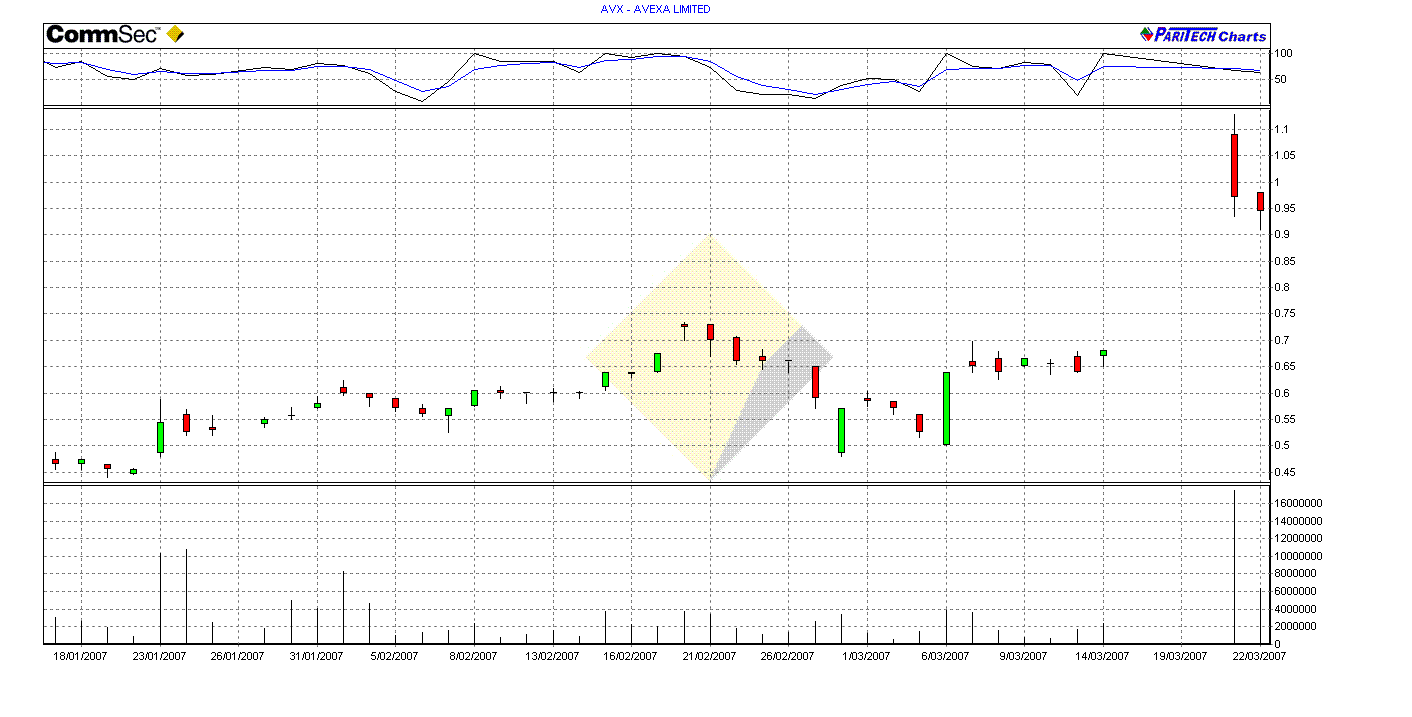The image size is (1412, 717).
Task: Select the 18/01/2007 date label
Action: [80, 656]
